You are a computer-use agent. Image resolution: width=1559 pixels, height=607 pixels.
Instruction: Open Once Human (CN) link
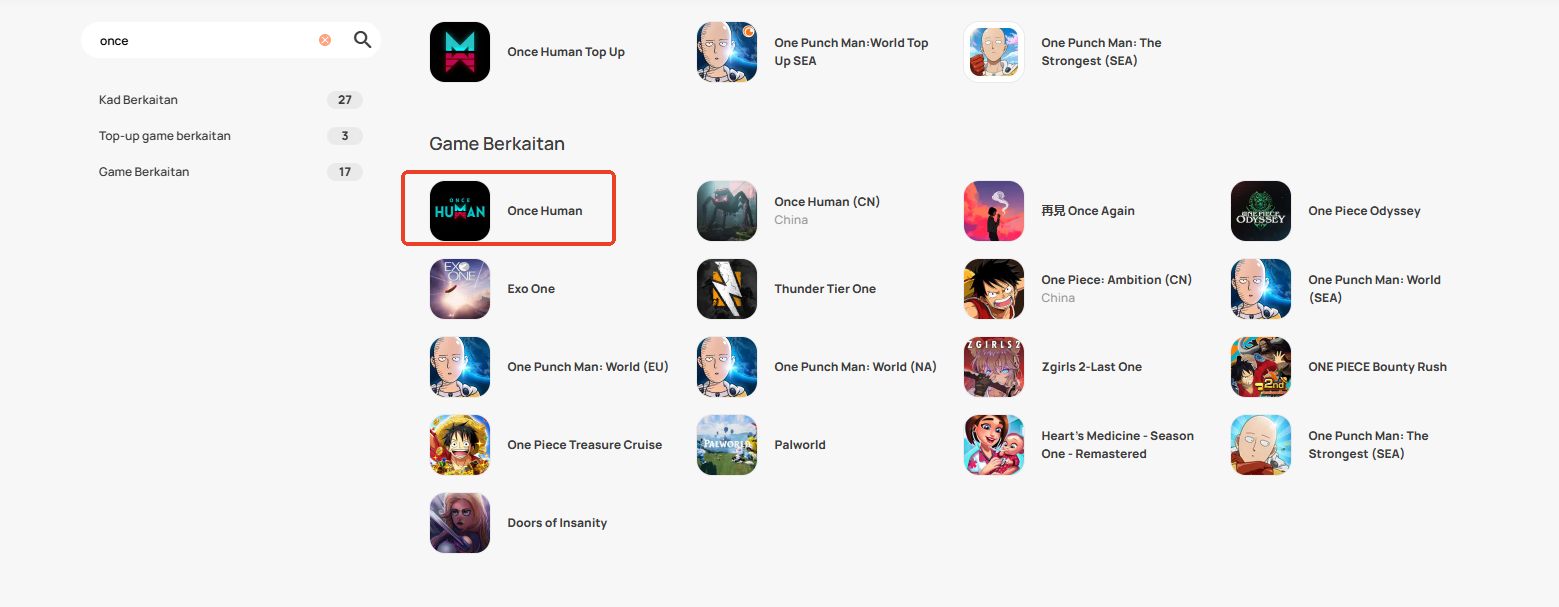pyautogui.click(x=827, y=202)
